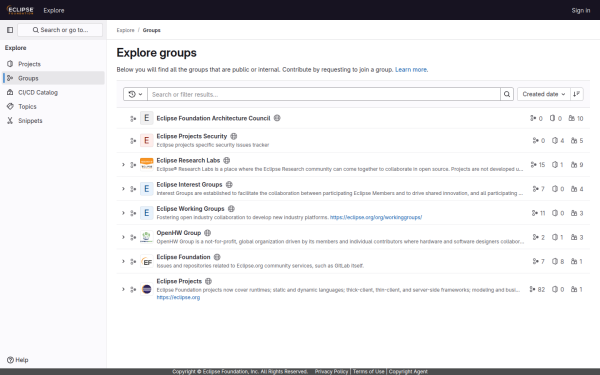The height and width of the screenshot is (375, 600).
Task: Click the Sign in link
Action: click(x=580, y=10)
